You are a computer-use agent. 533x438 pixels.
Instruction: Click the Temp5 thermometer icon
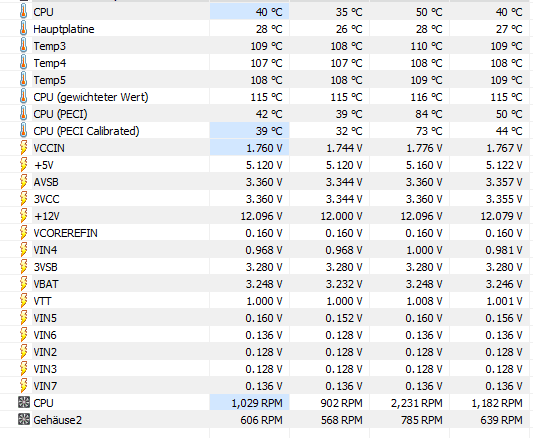point(23,80)
